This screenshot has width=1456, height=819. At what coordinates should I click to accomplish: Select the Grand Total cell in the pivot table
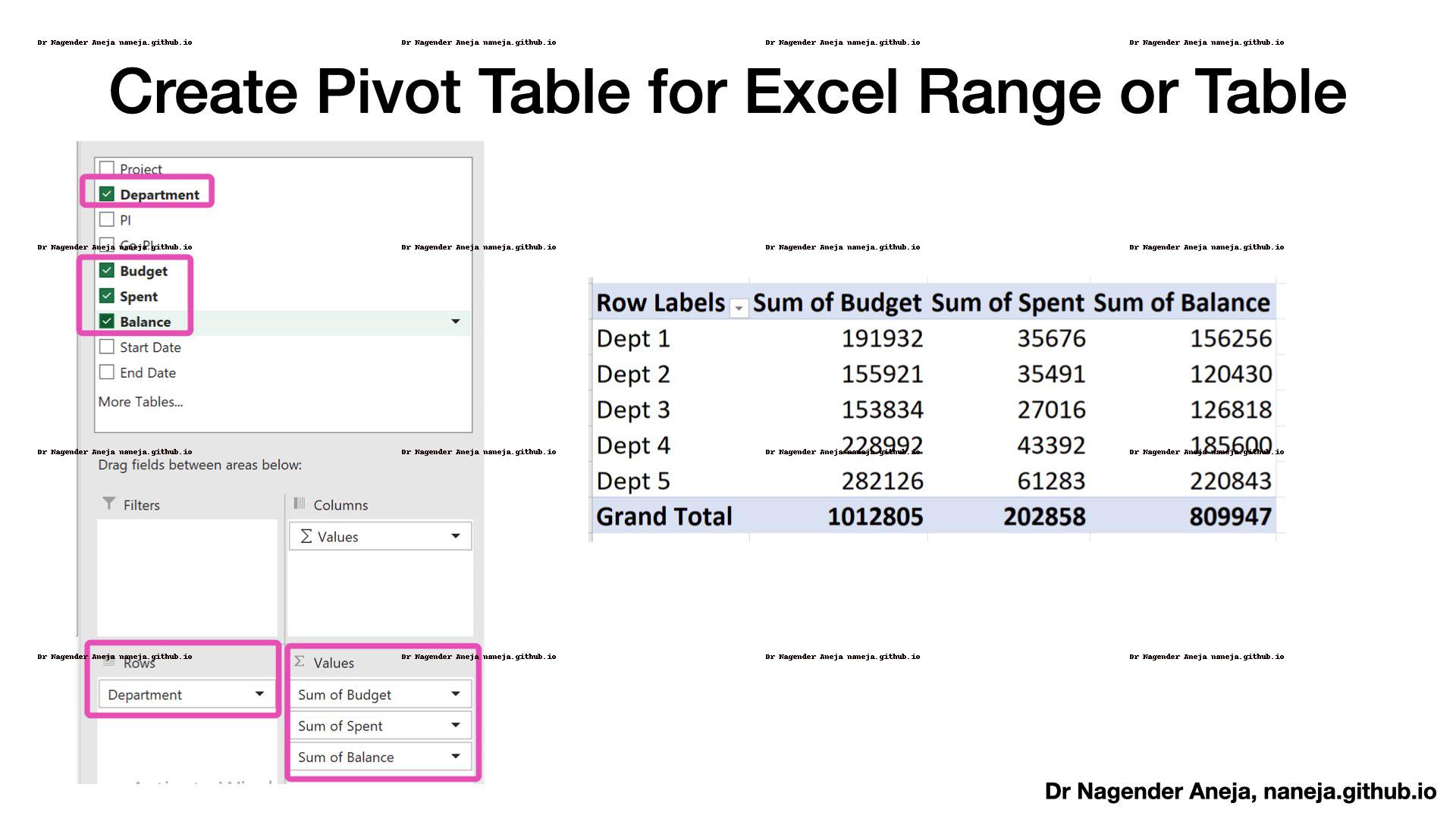(x=664, y=516)
